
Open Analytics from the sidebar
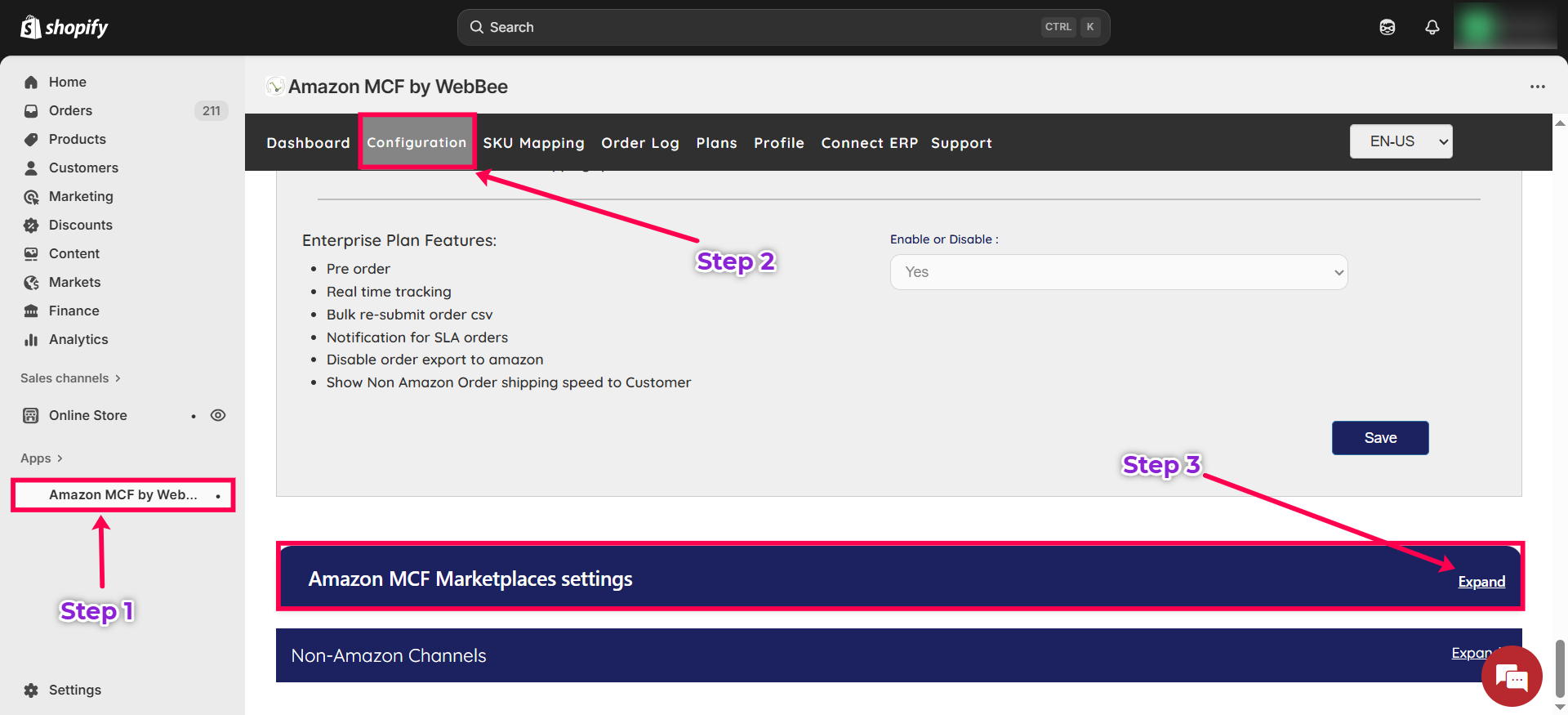click(78, 339)
